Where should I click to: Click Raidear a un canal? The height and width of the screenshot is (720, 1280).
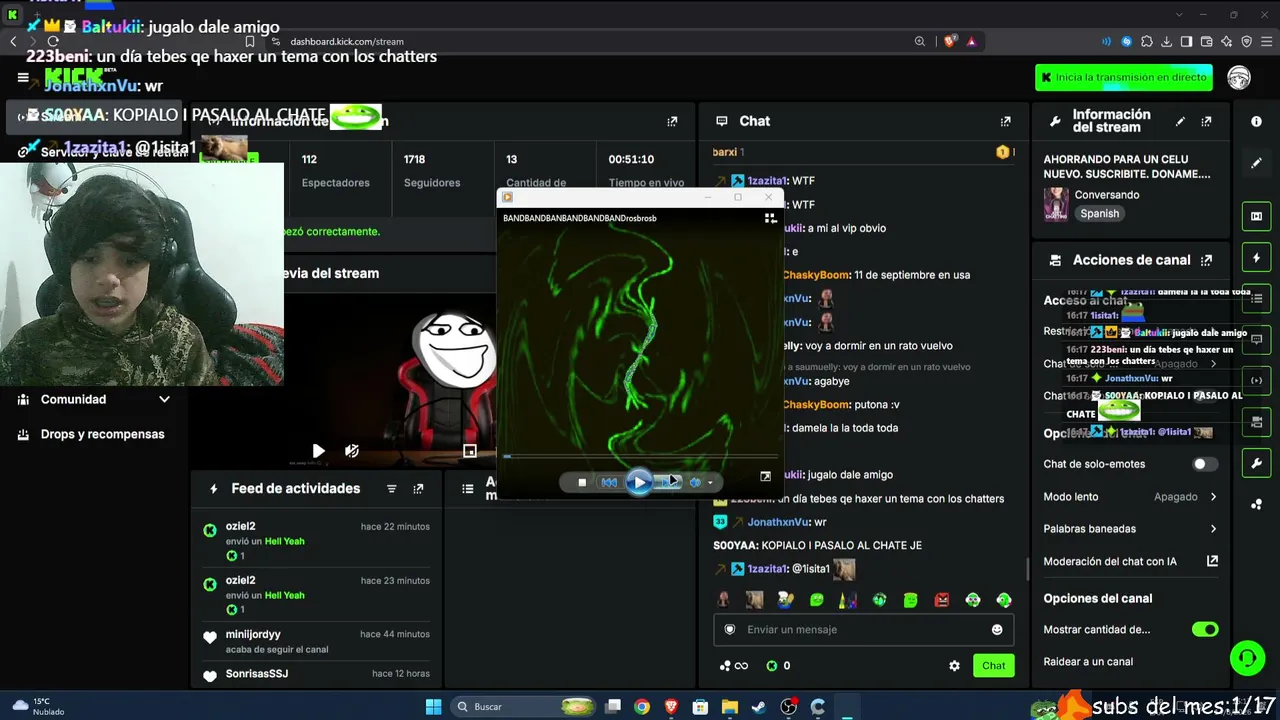(x=1088, y=661)
